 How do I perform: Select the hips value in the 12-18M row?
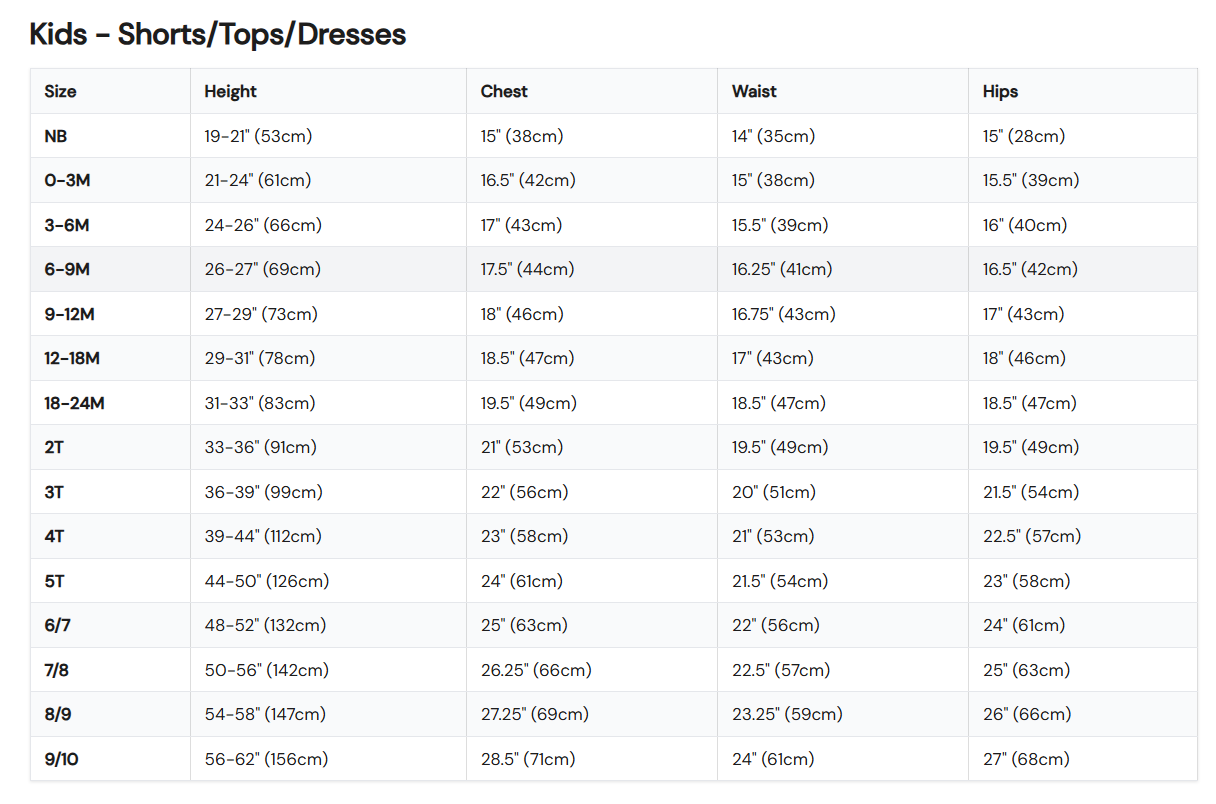tap(1024, 358)
